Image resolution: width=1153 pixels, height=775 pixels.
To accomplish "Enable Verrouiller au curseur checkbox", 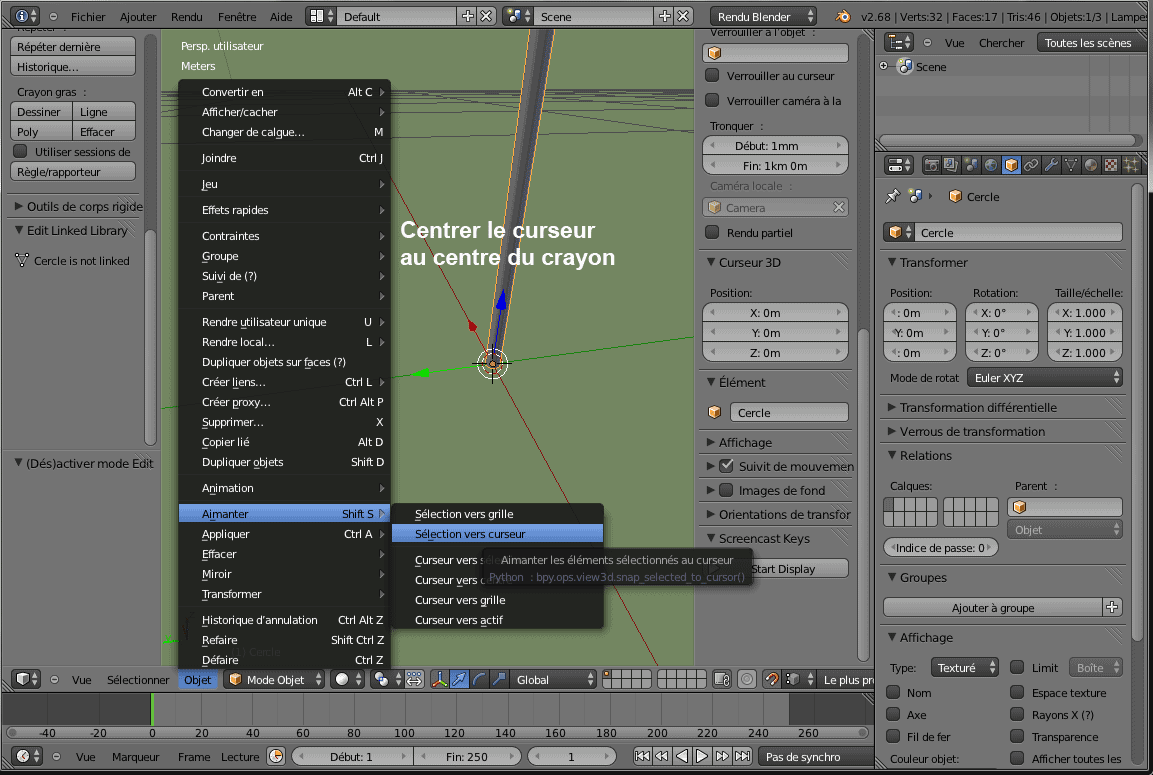I will pos(712,75).
